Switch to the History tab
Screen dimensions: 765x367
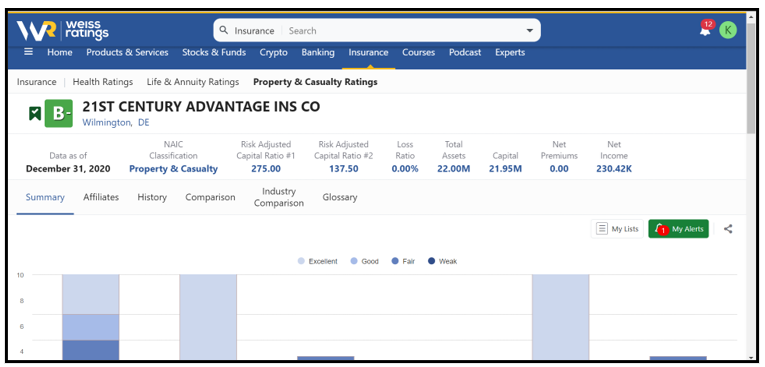pyautogui.click(x=152, y=197)
